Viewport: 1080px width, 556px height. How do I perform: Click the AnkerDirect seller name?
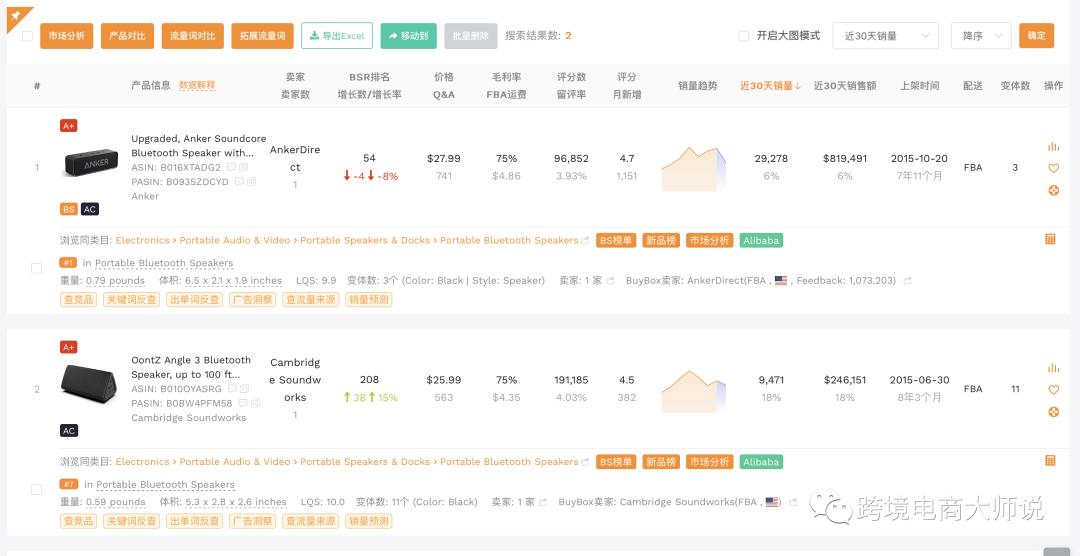point(295,158)
